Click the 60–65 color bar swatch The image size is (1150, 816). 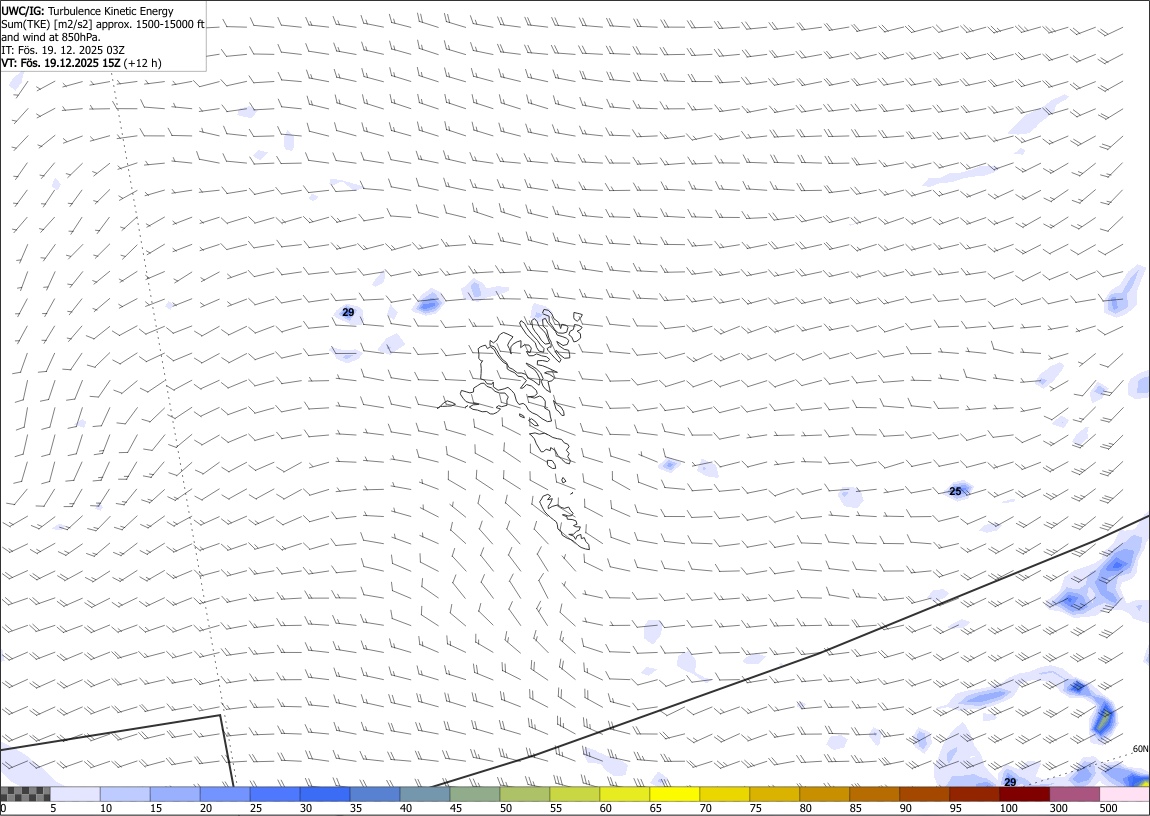(x=624, y=794)
